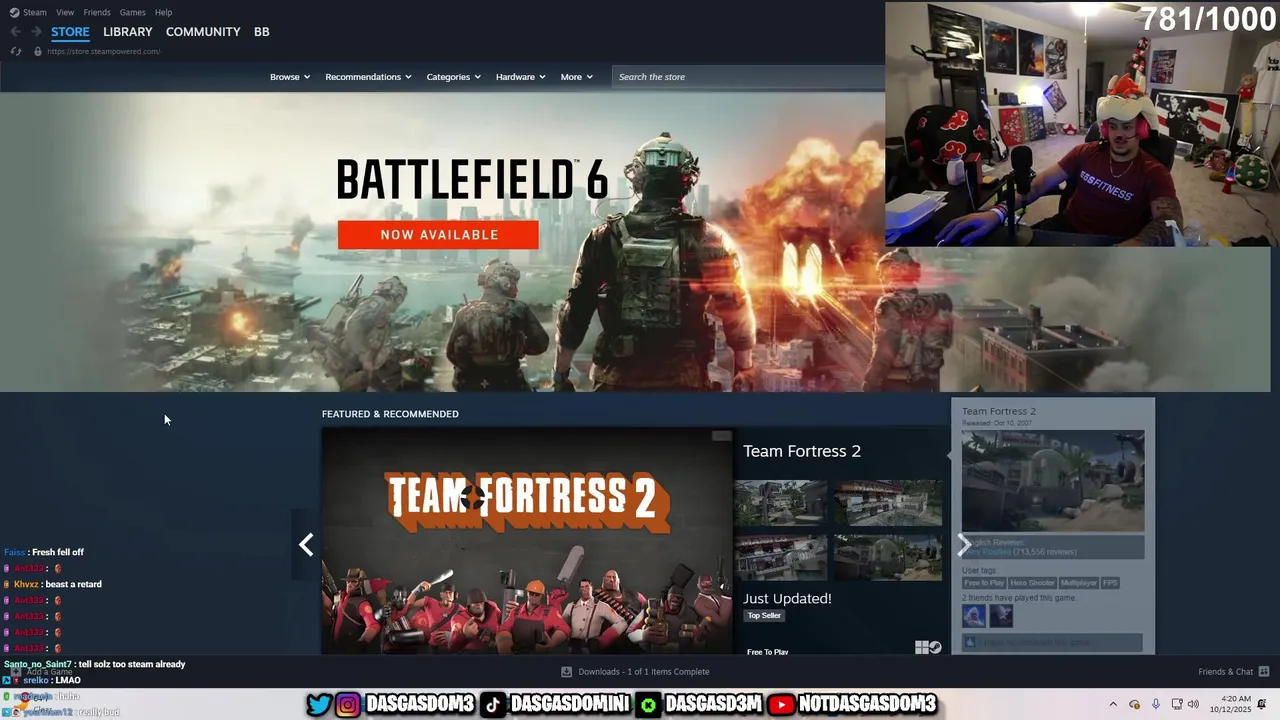Click the Free to Play user tag
1280x720 pixels.
[984, 583]
